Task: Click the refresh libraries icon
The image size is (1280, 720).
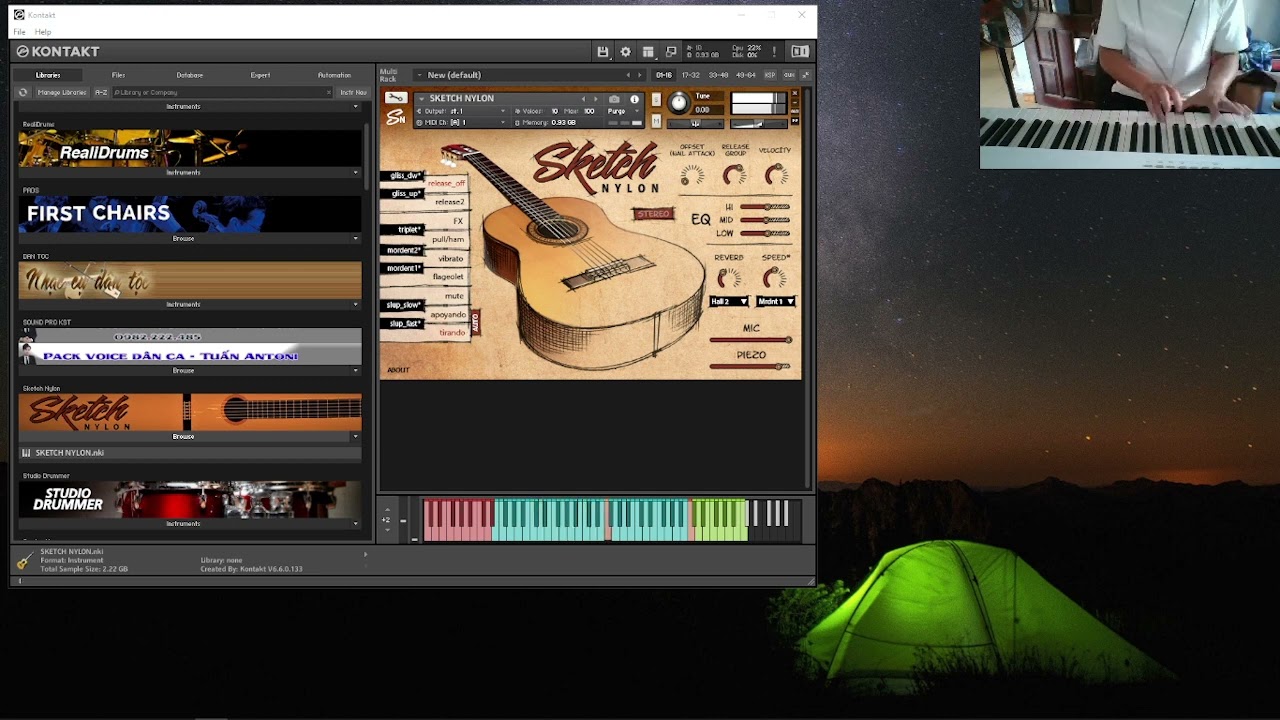Action: (x=23, y=92)
